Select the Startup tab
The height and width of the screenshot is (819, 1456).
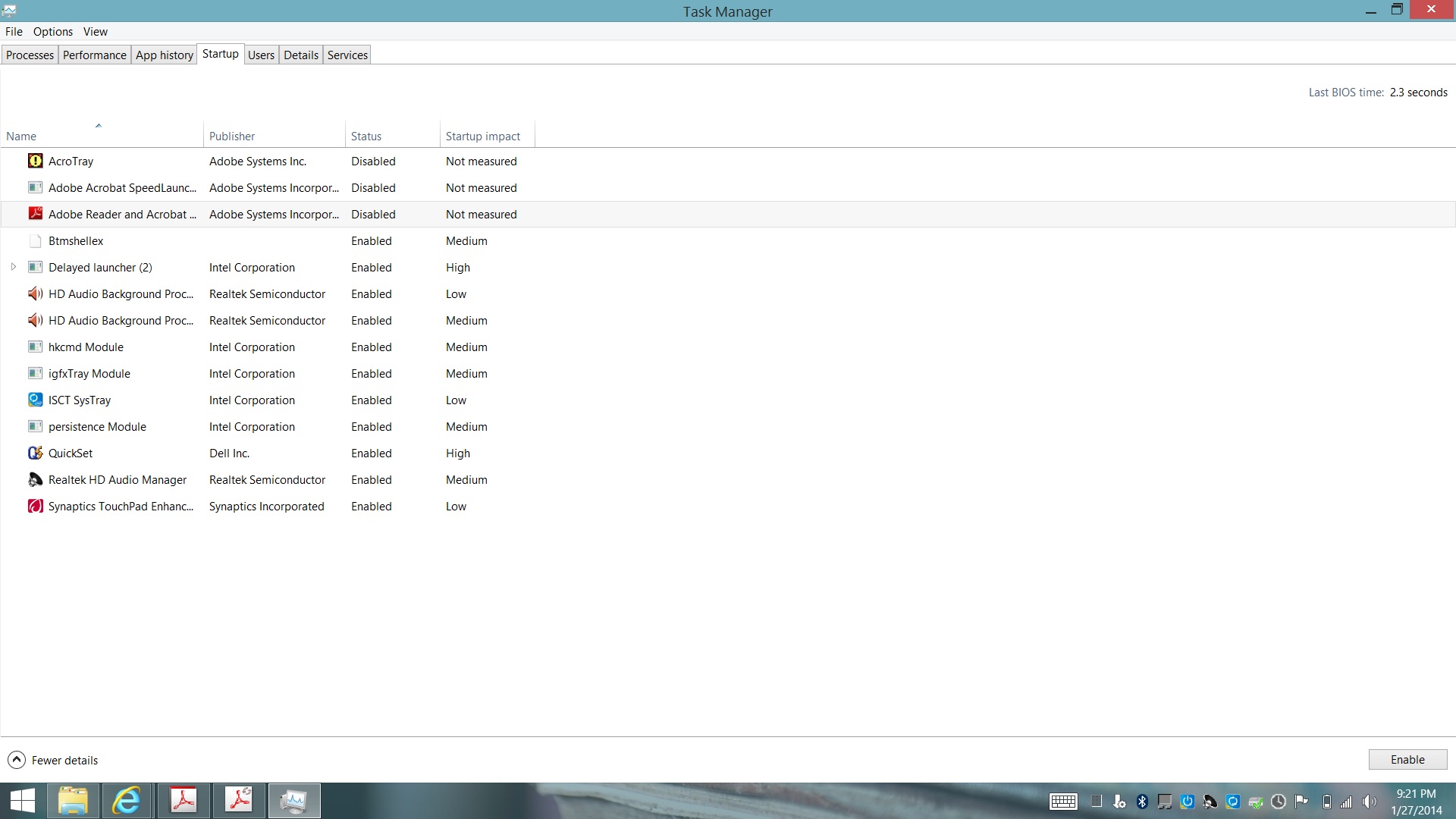[221, 54]
